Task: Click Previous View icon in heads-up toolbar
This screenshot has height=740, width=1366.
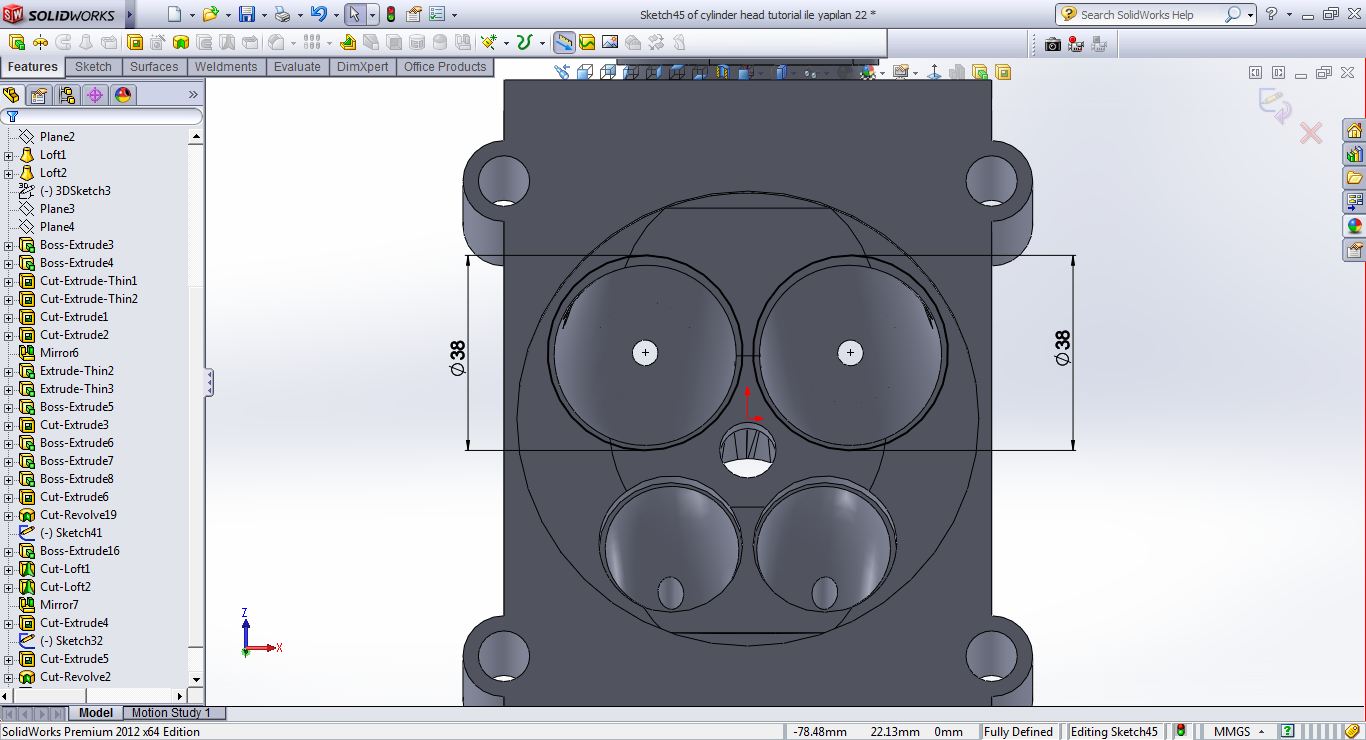Action: point(562,72)
